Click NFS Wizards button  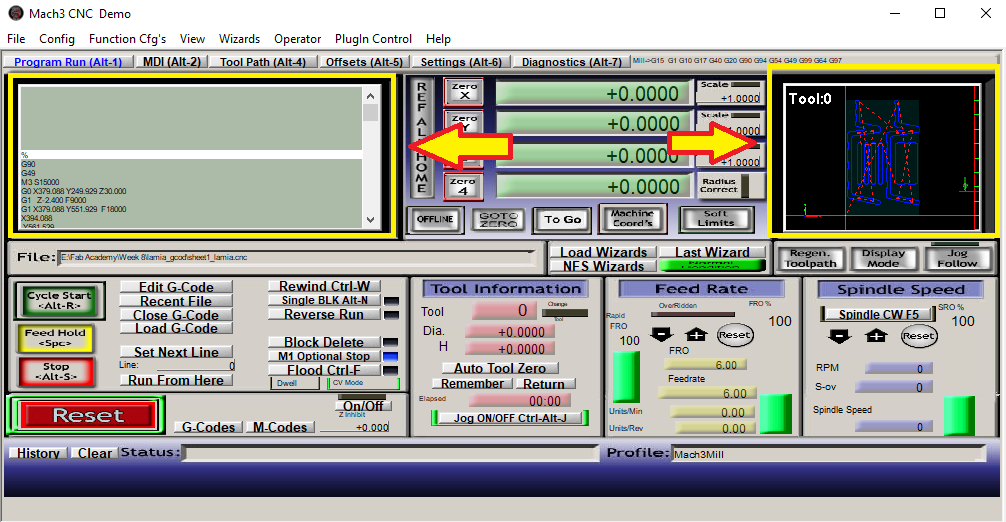click(603, 265)
